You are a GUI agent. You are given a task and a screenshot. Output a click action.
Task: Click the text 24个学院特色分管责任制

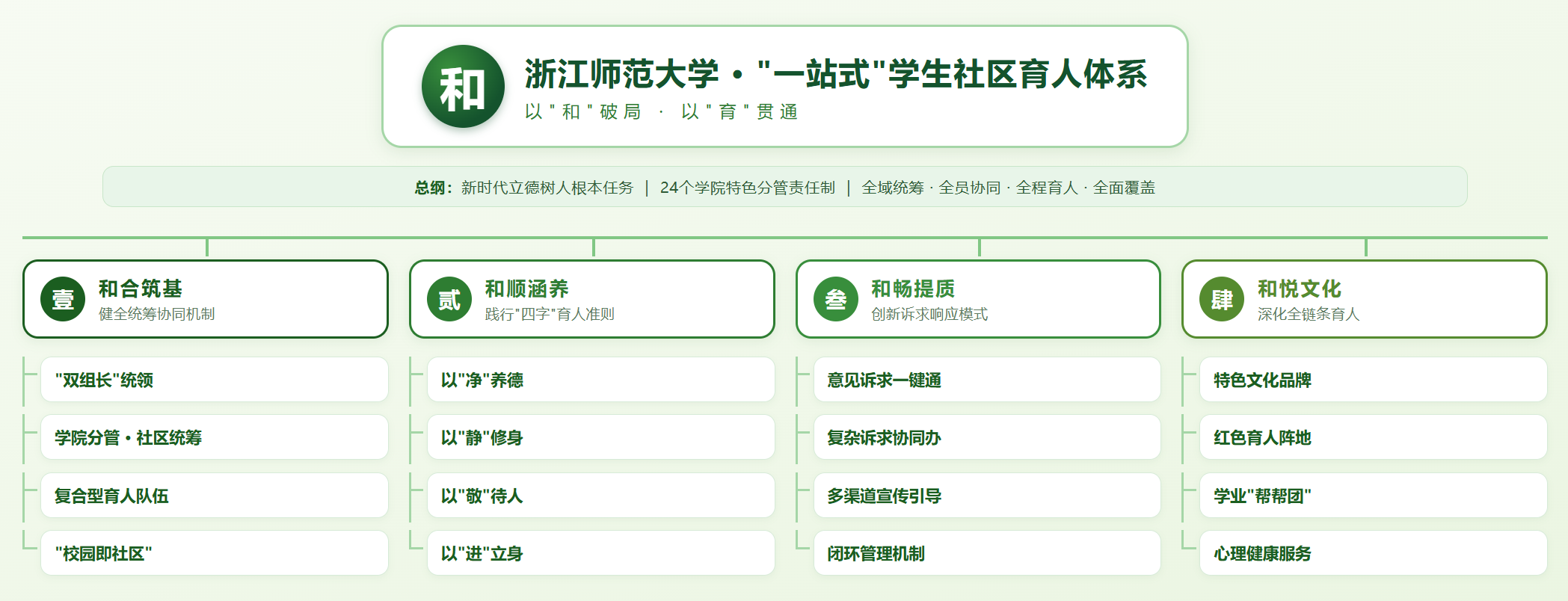coord(748,188)
